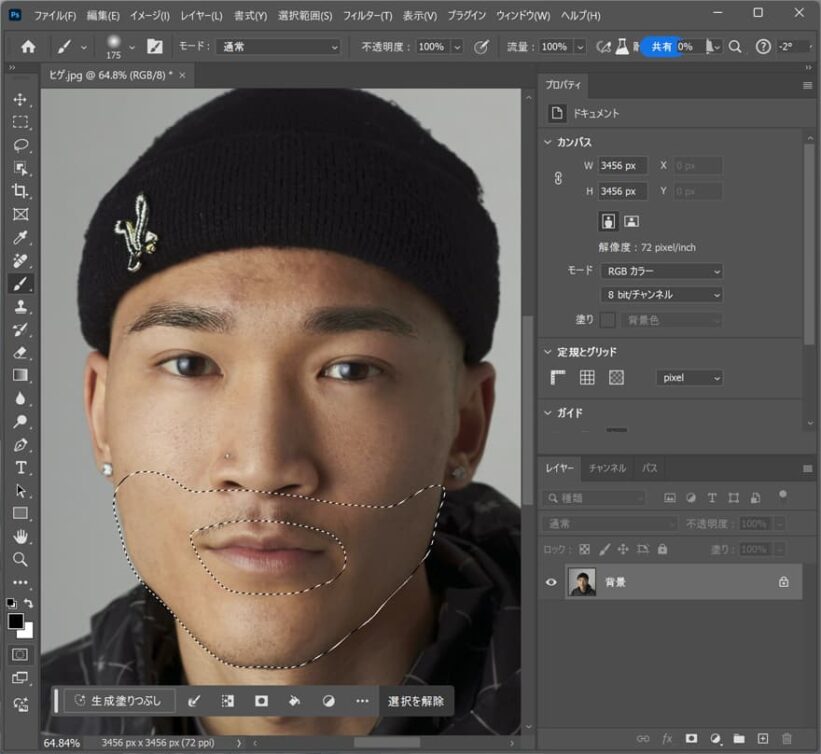Click the 生成塗りつぶし button
821x754 pixels.
tap(120, 701)
